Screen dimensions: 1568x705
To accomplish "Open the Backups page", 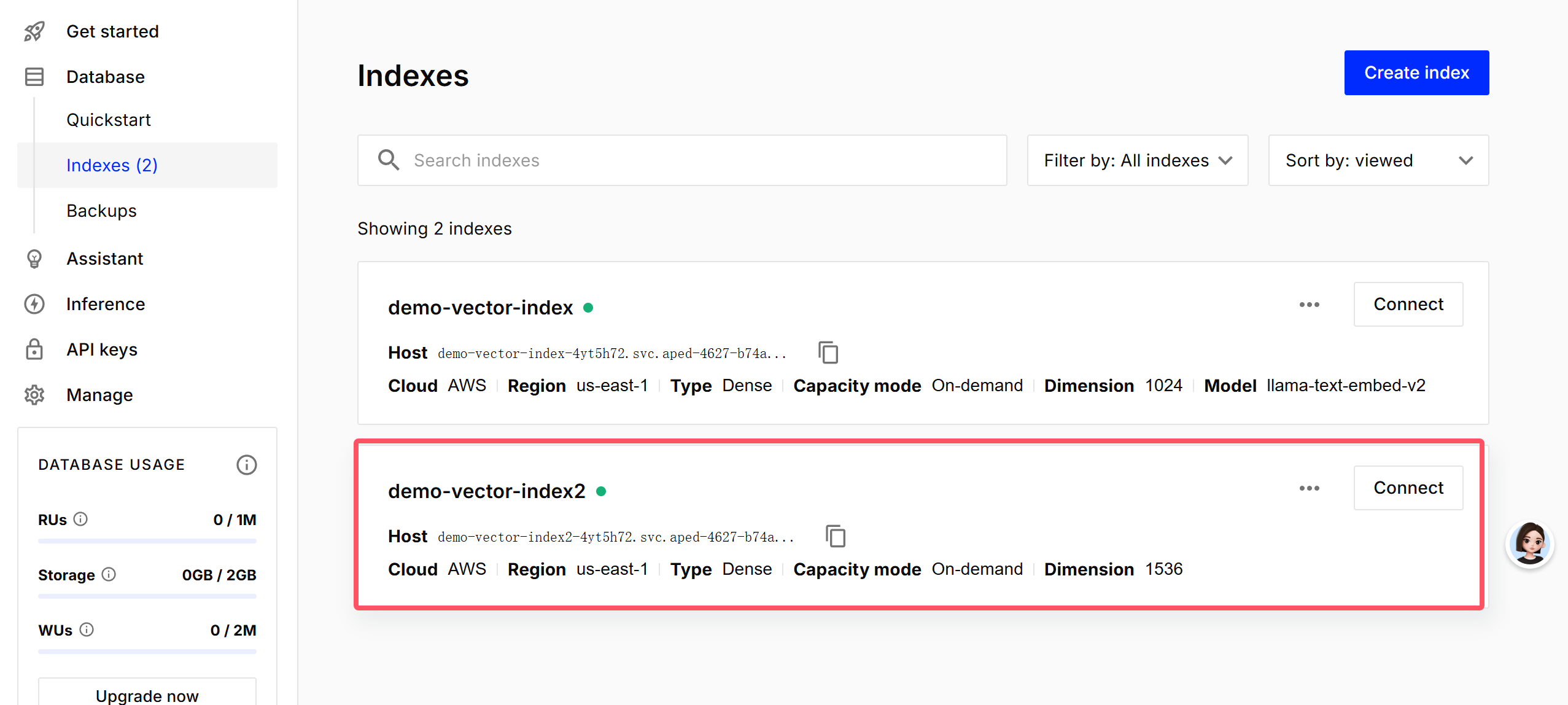I will tap(101, 211).
